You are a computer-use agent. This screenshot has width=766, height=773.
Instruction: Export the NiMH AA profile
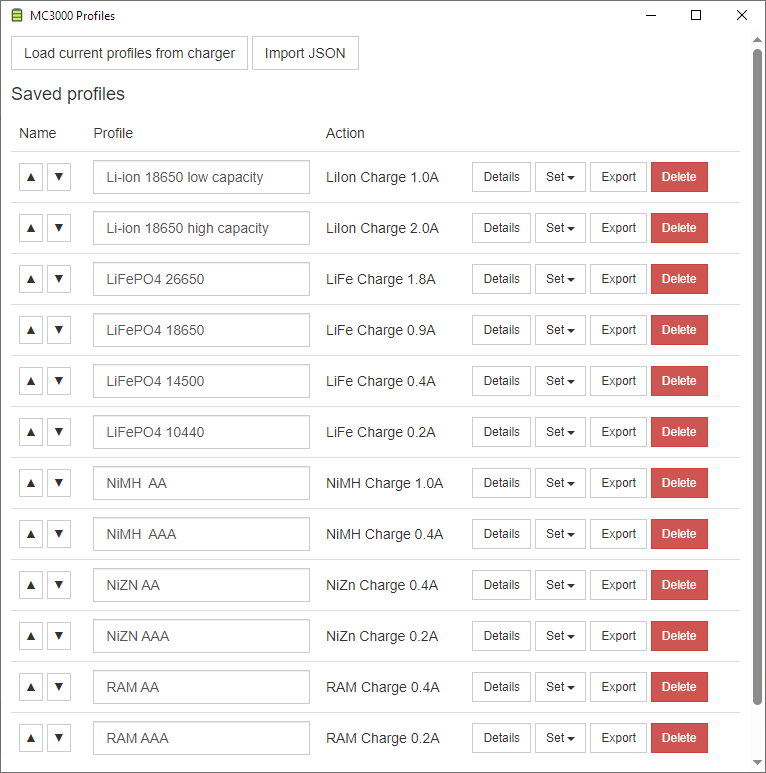(x=618, y=483)
